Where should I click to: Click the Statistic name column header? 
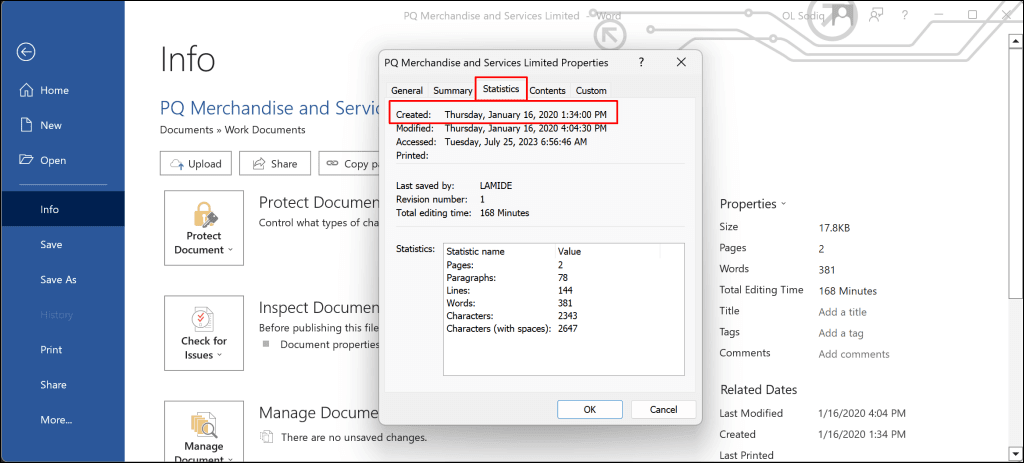point(500,251)
